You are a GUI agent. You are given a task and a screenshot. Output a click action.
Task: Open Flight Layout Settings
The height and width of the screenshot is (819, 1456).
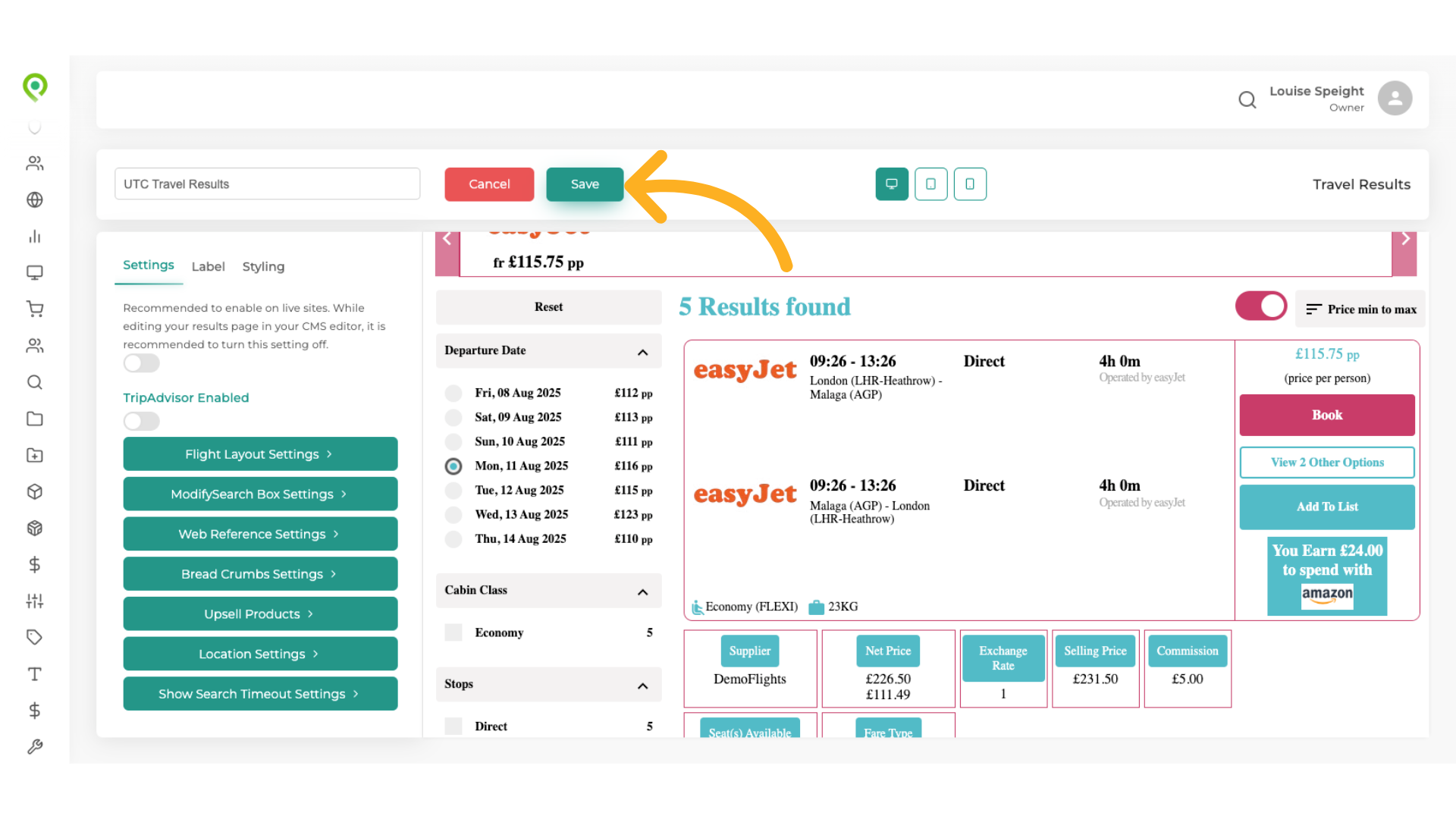[260, 454]
